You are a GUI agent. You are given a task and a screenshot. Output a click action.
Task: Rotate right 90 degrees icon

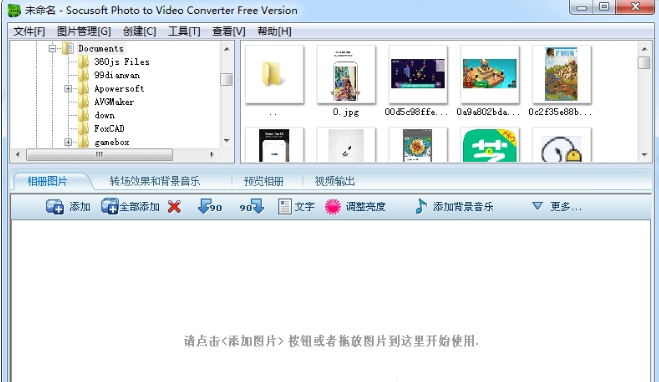(251, 206)
